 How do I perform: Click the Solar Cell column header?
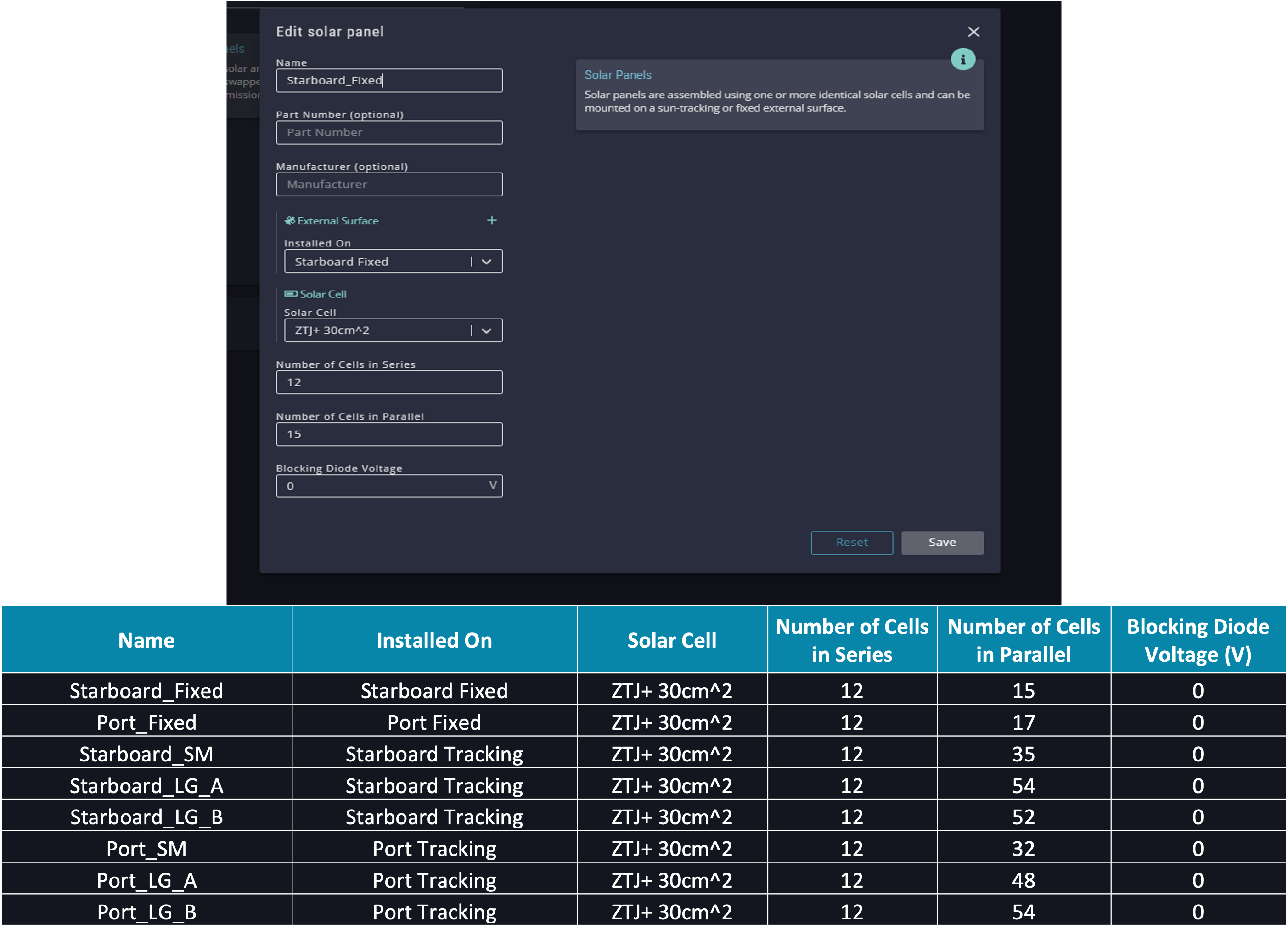672,640
